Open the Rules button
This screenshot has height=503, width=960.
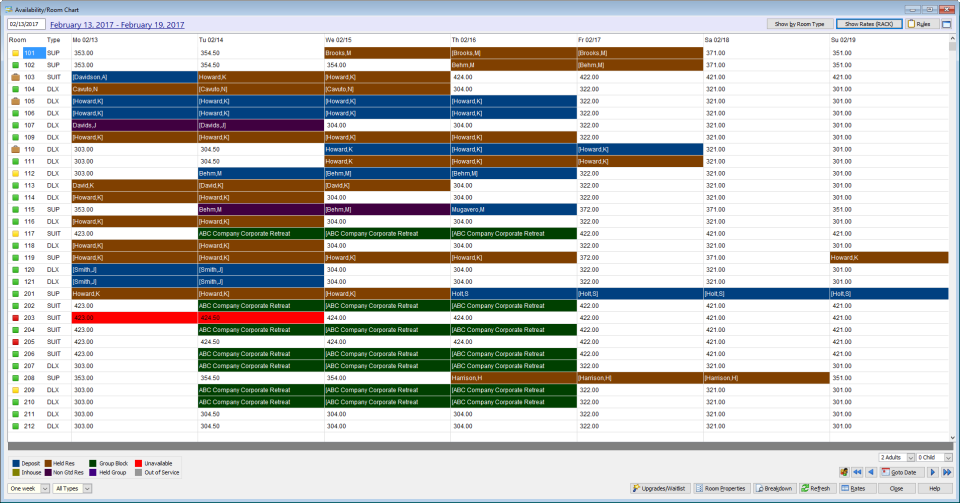coord(920,24)
